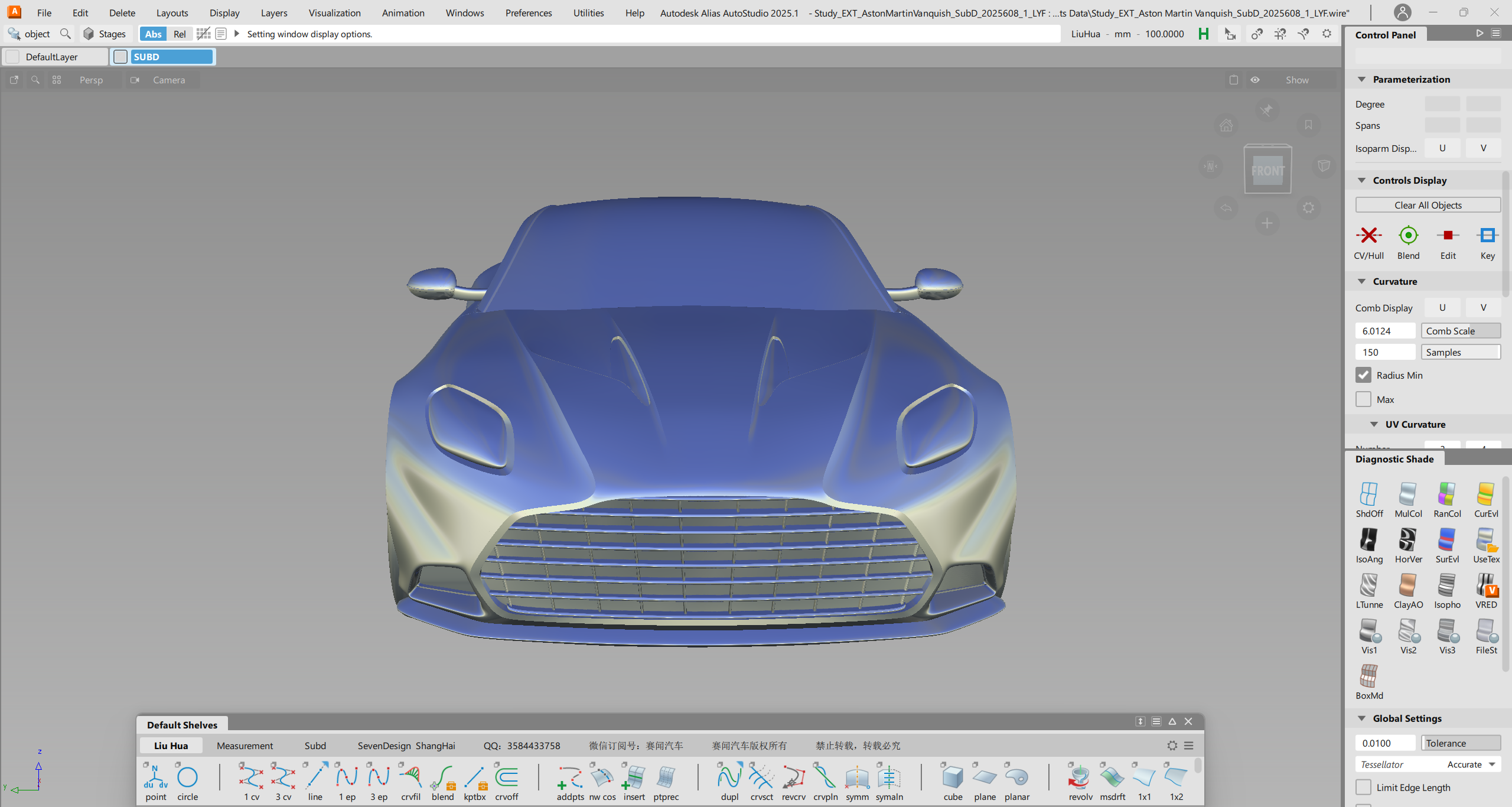Click the blend curve shelf tool
This screenshot has width=1512, height=807.
click(x=442, y=779)
